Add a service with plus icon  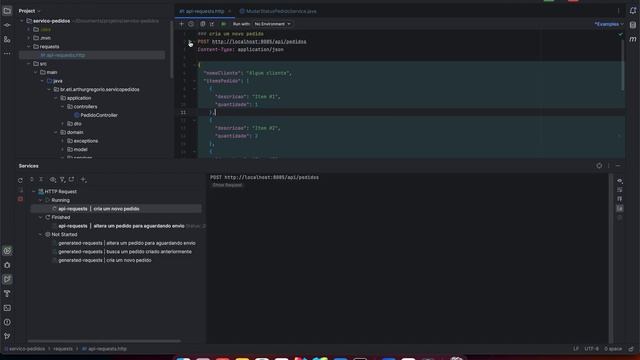(83, 180)
